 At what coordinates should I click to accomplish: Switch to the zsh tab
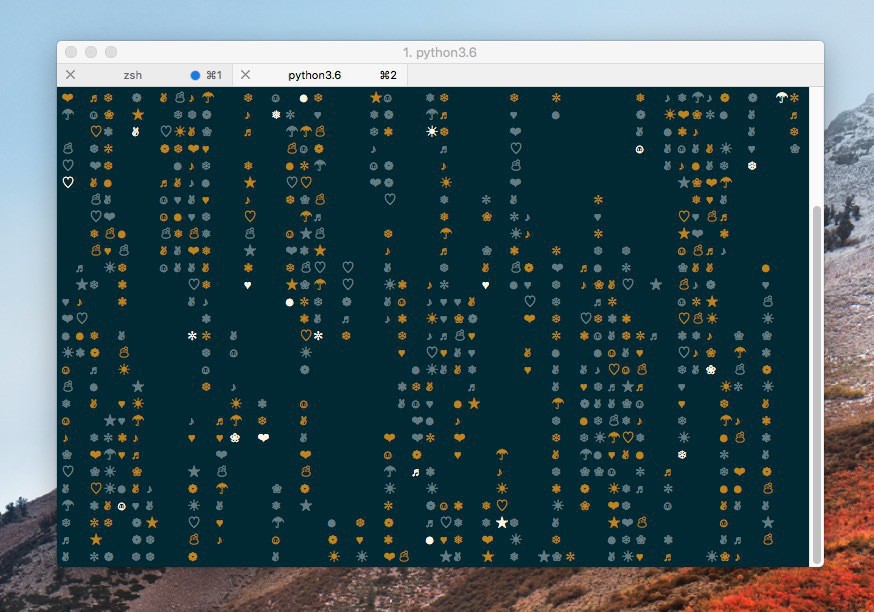[x=144, y=75]
